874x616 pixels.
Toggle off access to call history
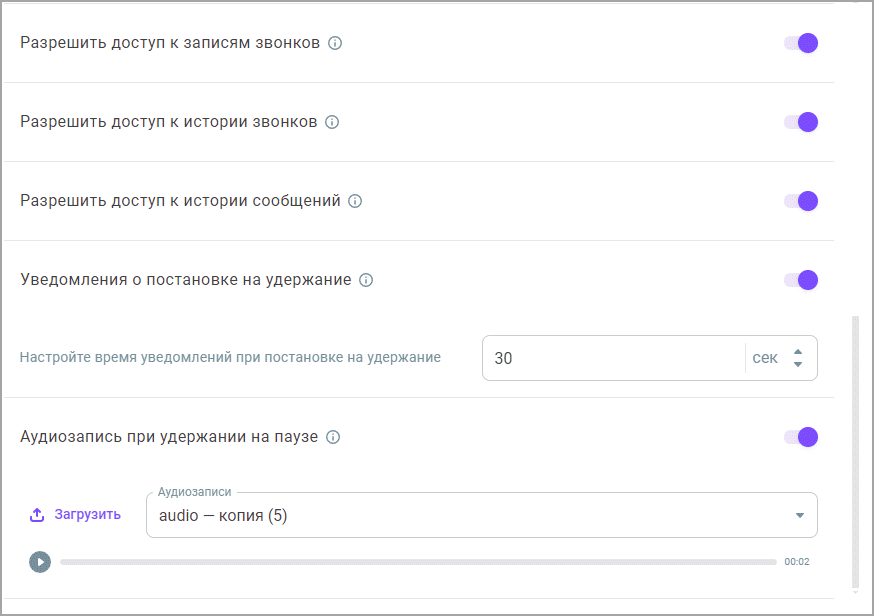(x=801, y=122)
